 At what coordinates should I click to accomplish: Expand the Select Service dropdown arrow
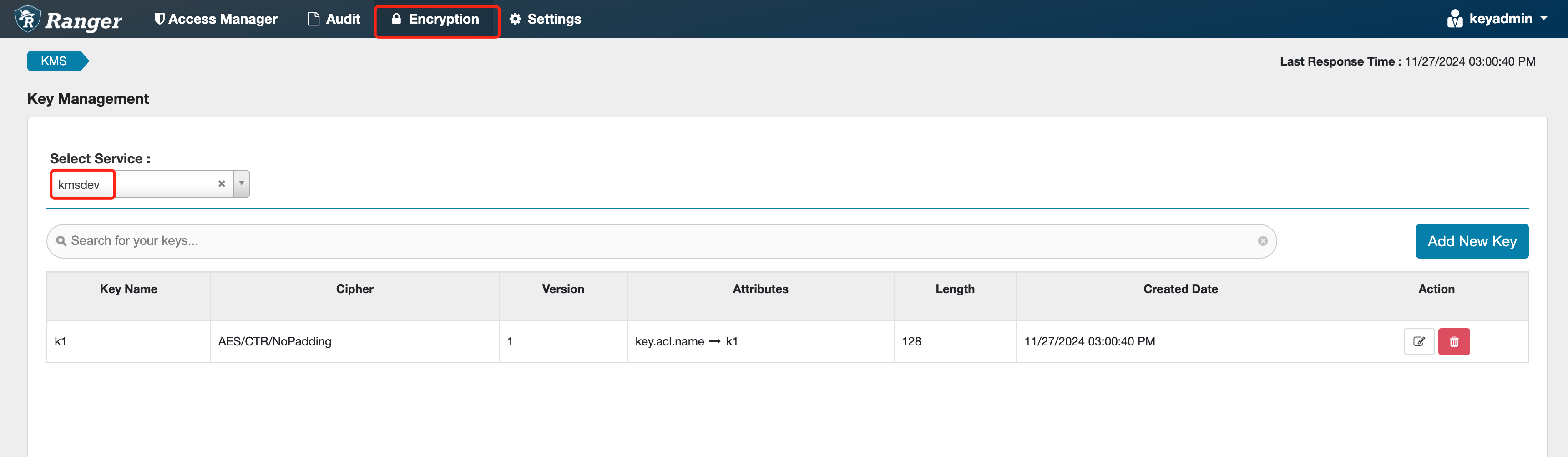point(242,184)
